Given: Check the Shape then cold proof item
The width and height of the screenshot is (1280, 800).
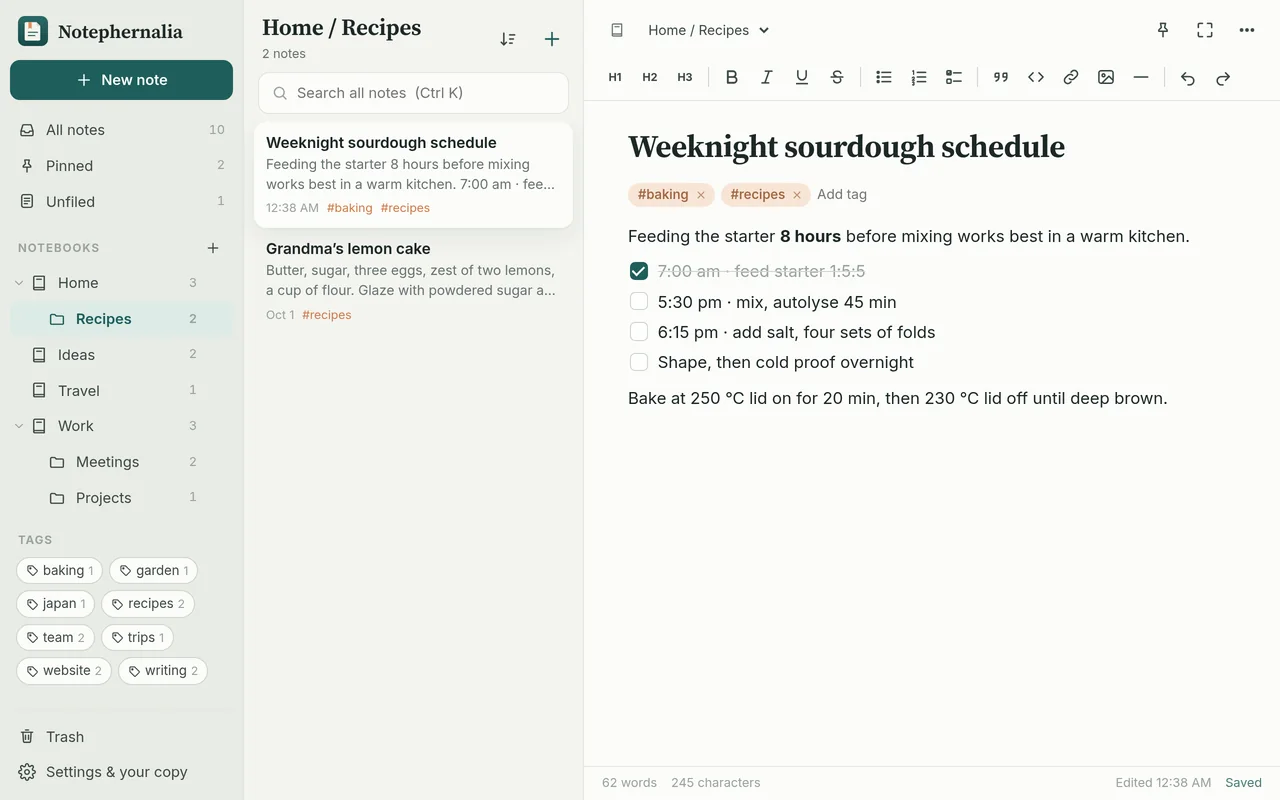Looking at the screenshot, I should click(639, 361).
